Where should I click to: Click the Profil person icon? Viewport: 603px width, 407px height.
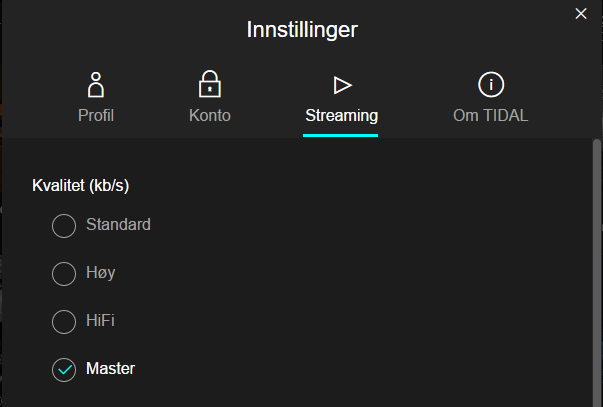96,84
